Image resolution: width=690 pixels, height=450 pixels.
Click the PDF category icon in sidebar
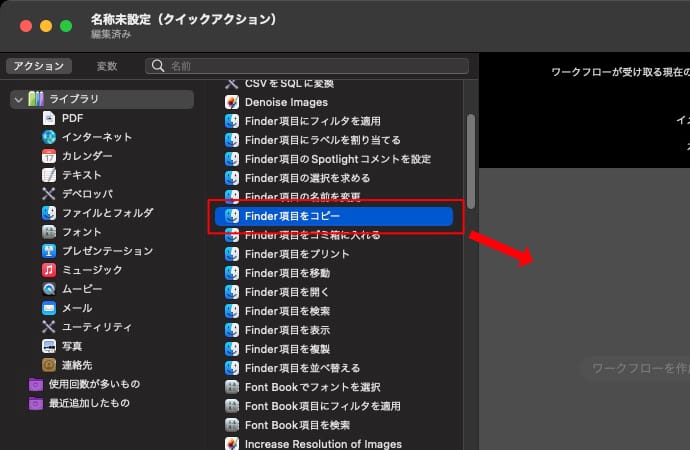click(x=49, y=118)
